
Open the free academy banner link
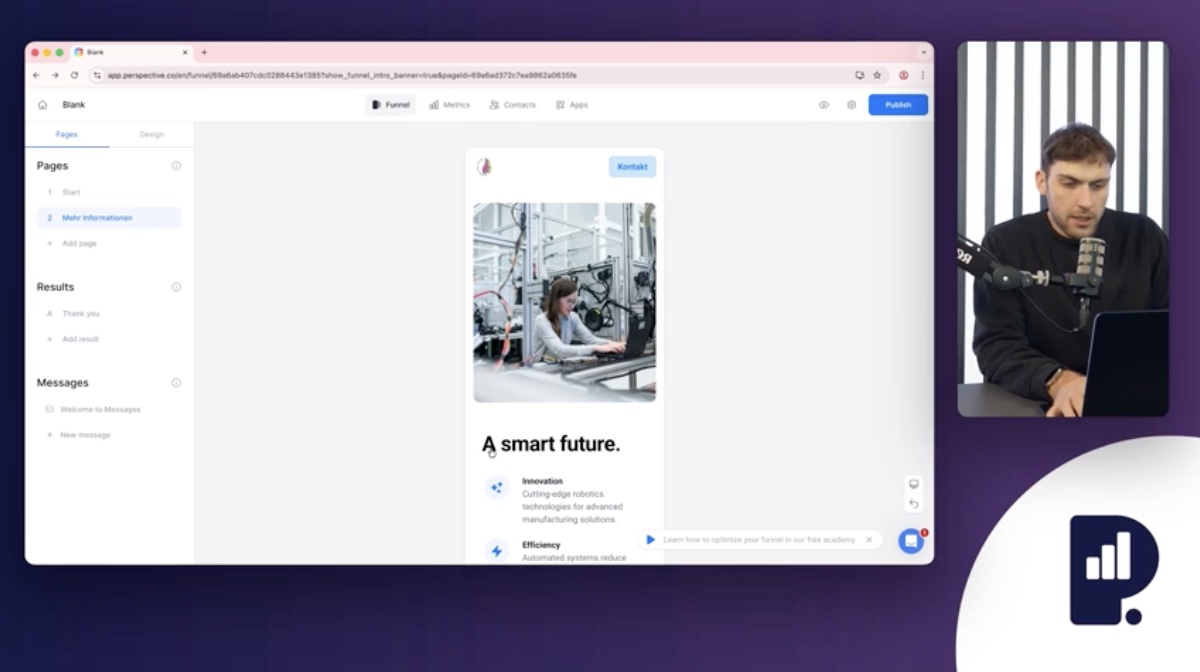coord(759,540)
